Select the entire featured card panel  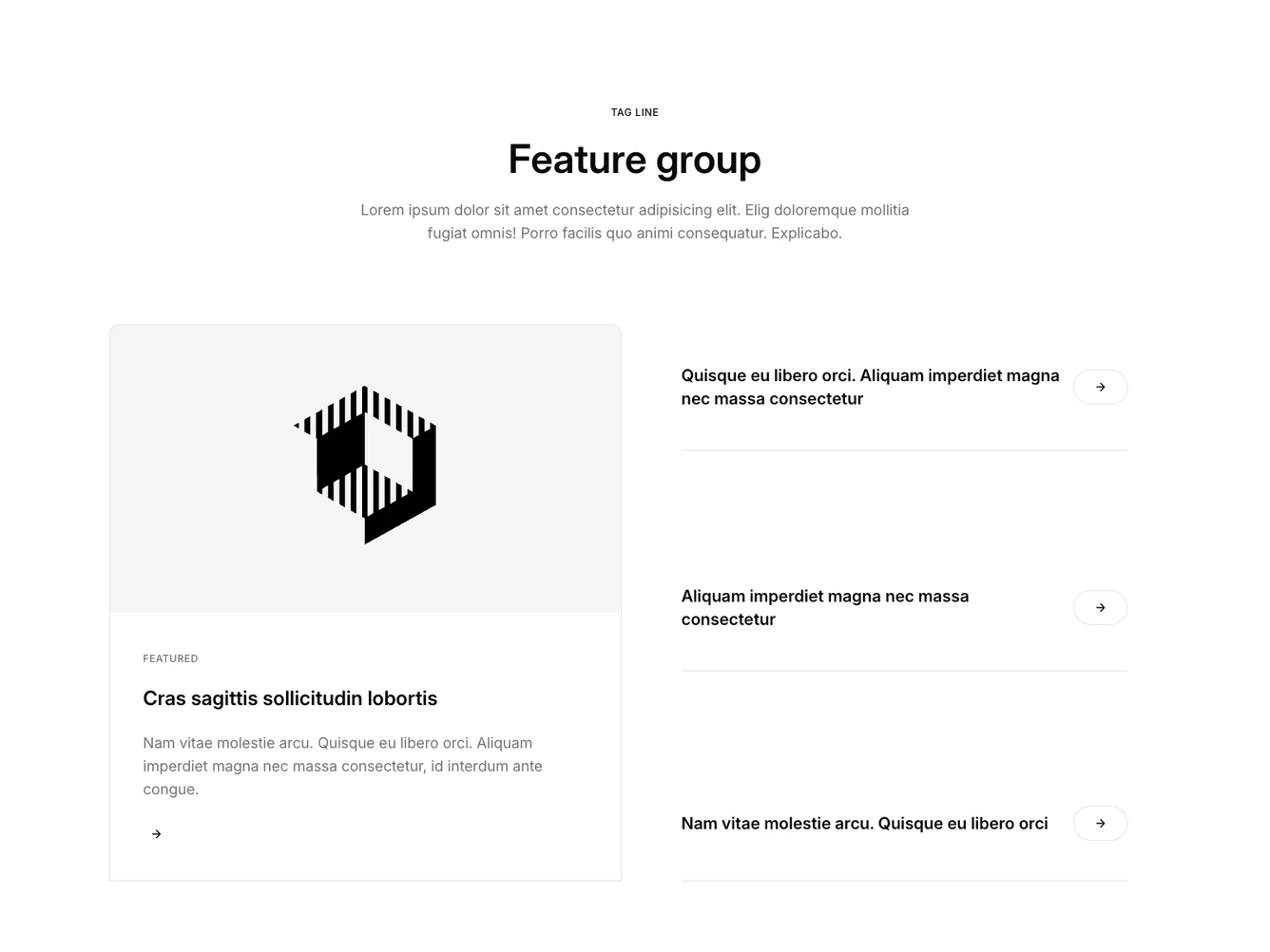365,601
